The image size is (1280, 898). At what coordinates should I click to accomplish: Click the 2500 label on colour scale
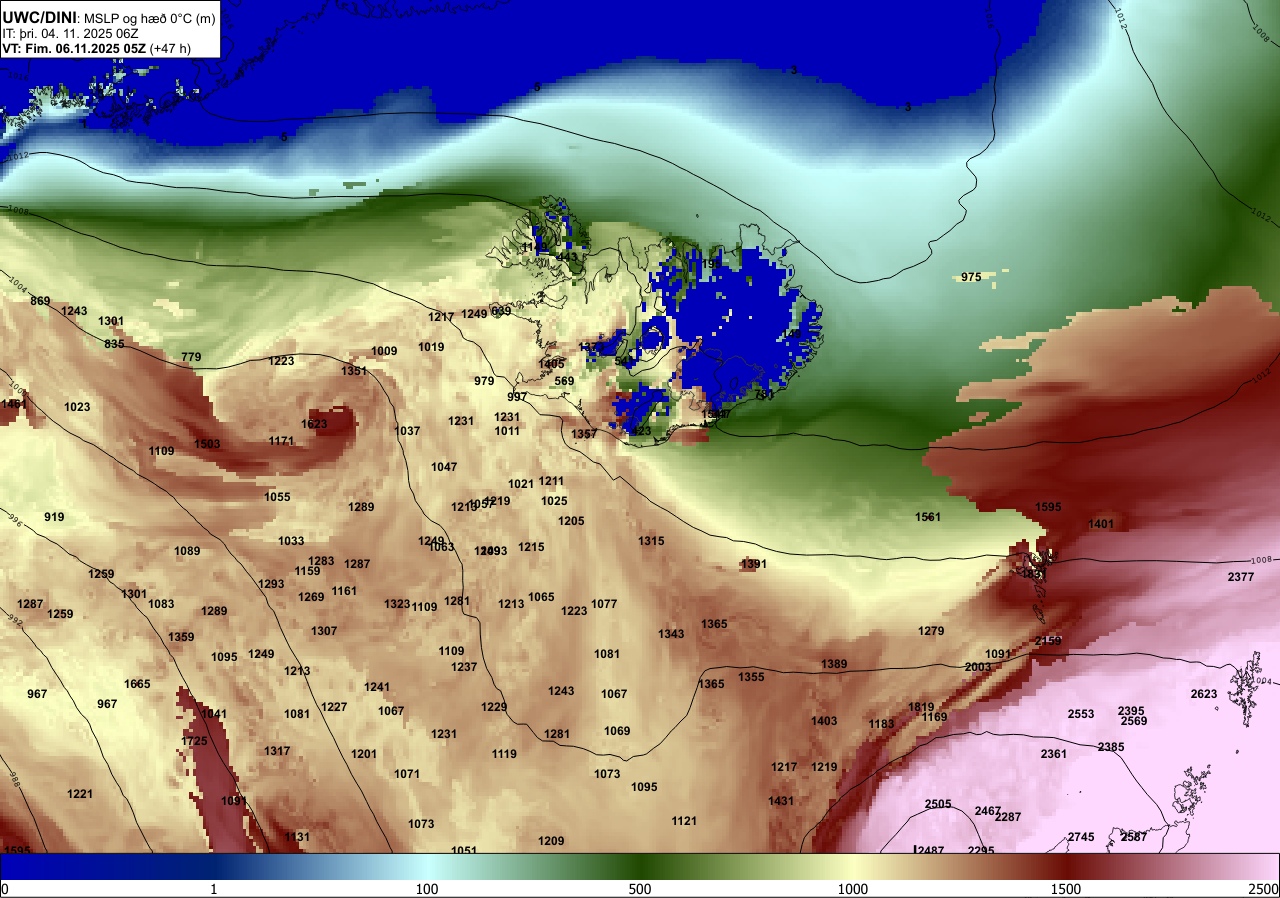(x=1263, y=889)
